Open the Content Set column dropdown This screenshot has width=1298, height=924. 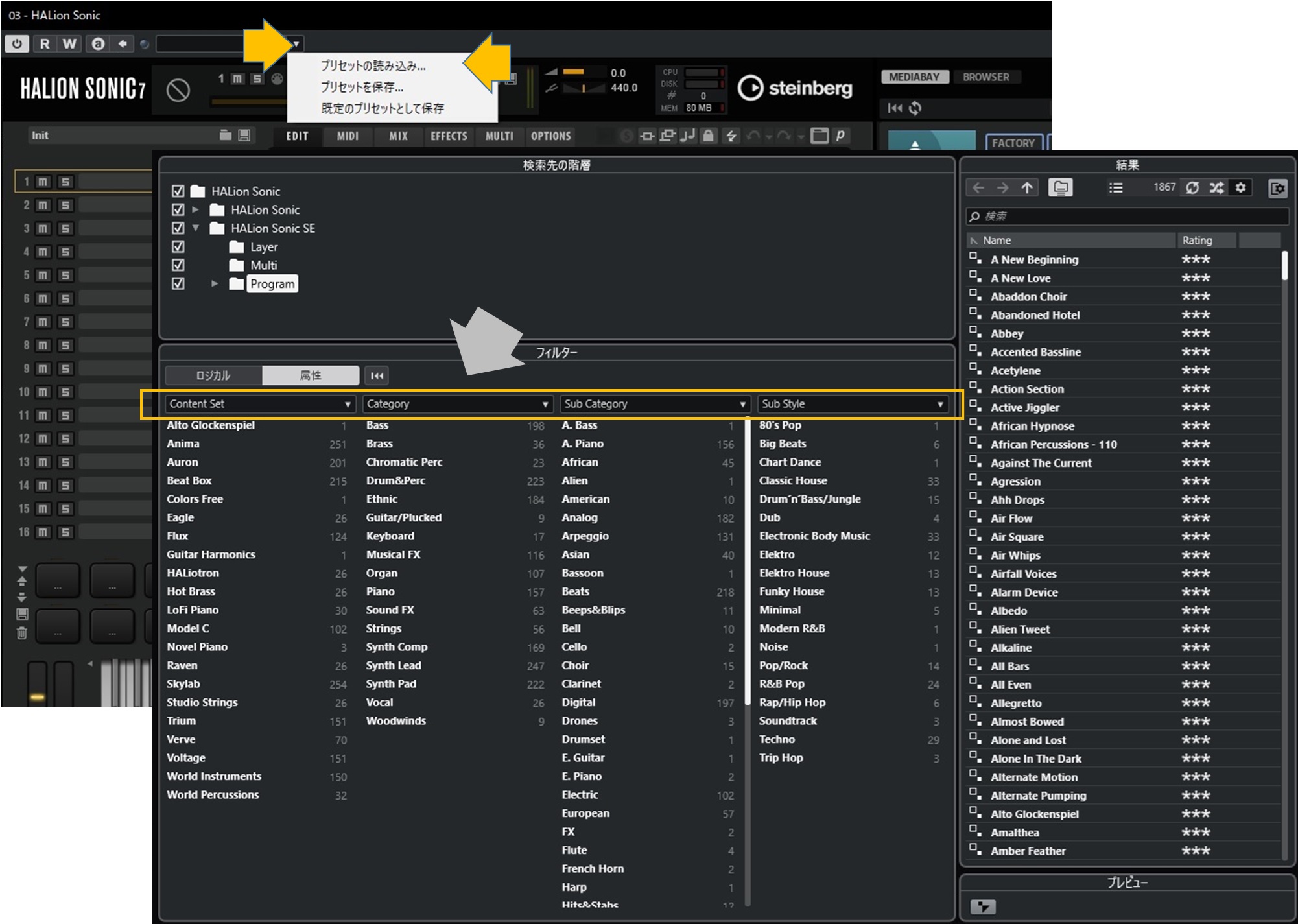tap(260, 404)
